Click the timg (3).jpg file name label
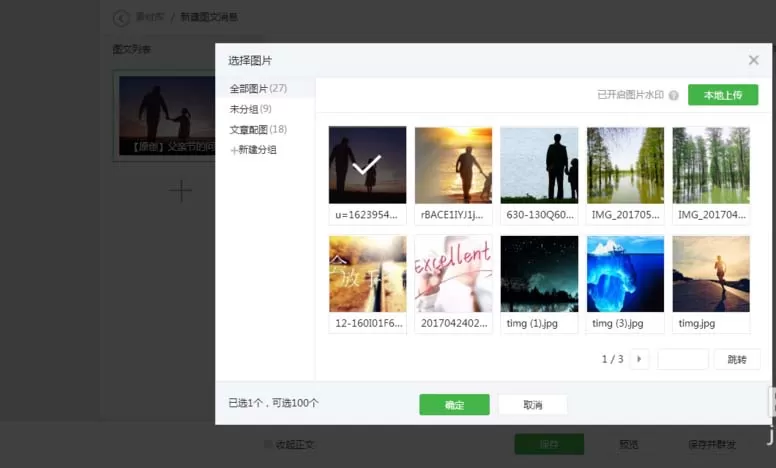Image resolution: width=776 pixels, height=468 pixels. (618, 324)
